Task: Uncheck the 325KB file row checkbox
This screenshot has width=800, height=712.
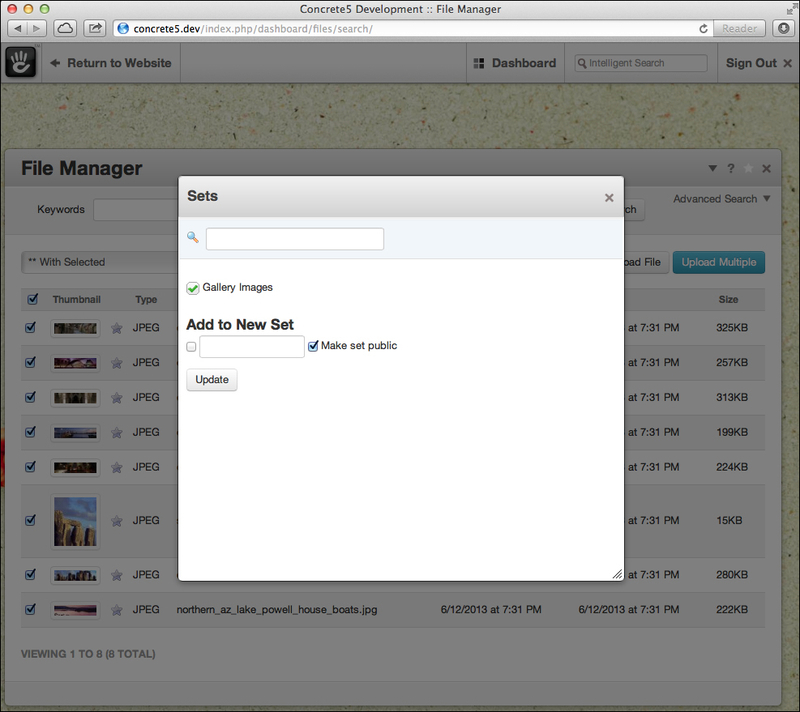Action: point(31,327)
